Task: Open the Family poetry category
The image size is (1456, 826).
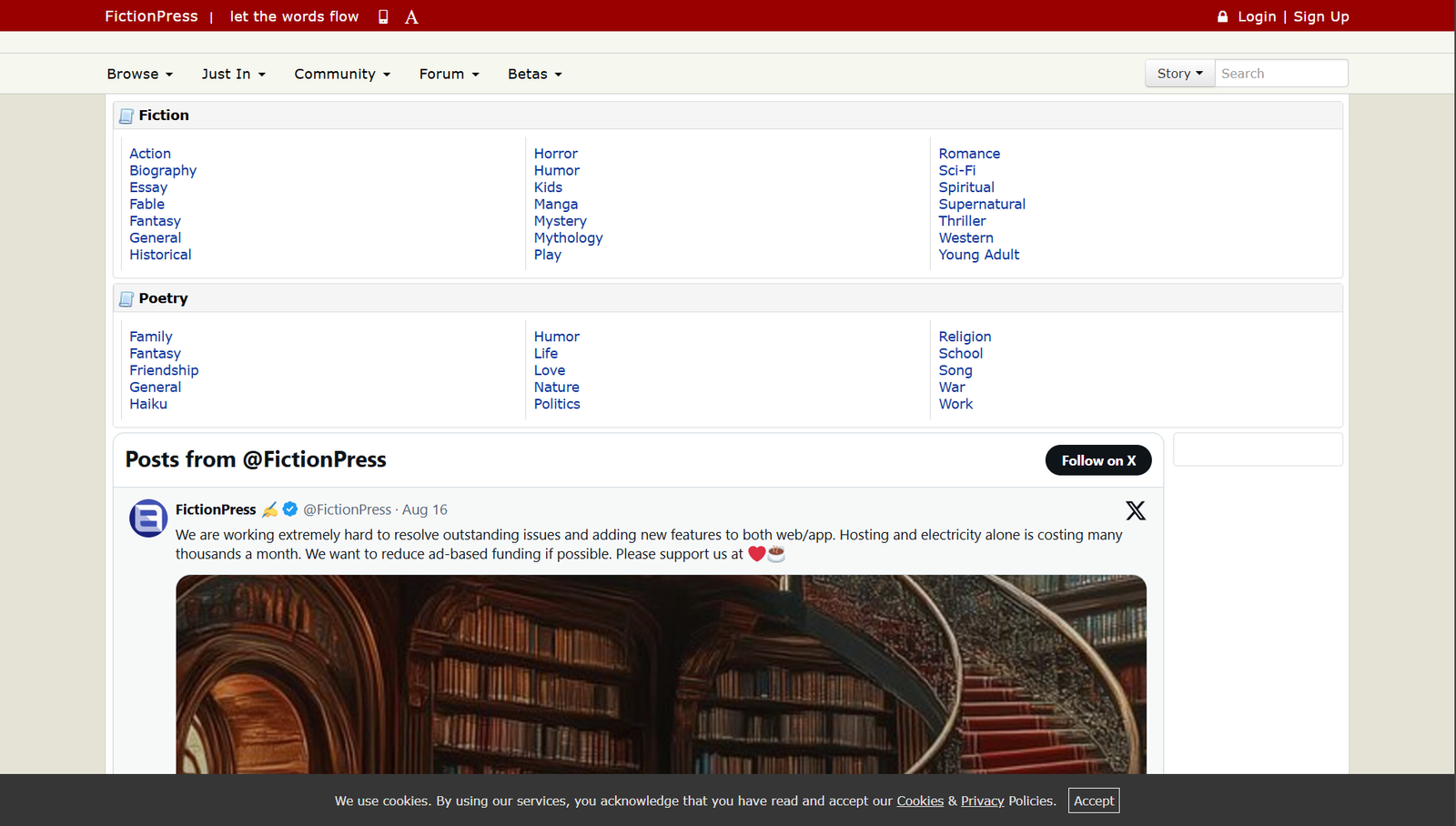Action: tap(151, 337)
